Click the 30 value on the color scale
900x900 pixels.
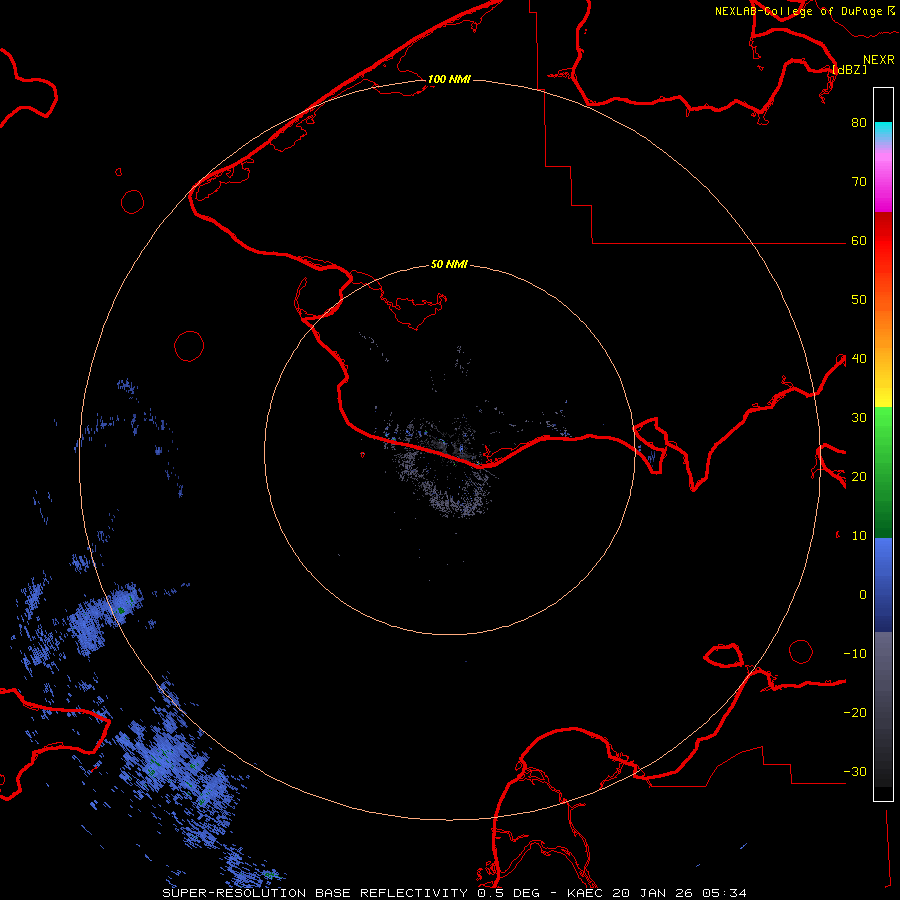pos(859,418)
